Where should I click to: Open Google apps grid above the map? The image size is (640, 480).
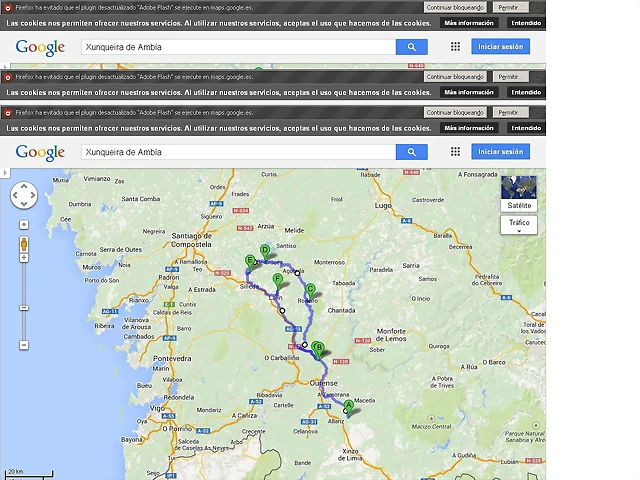(x=456, y=152)
